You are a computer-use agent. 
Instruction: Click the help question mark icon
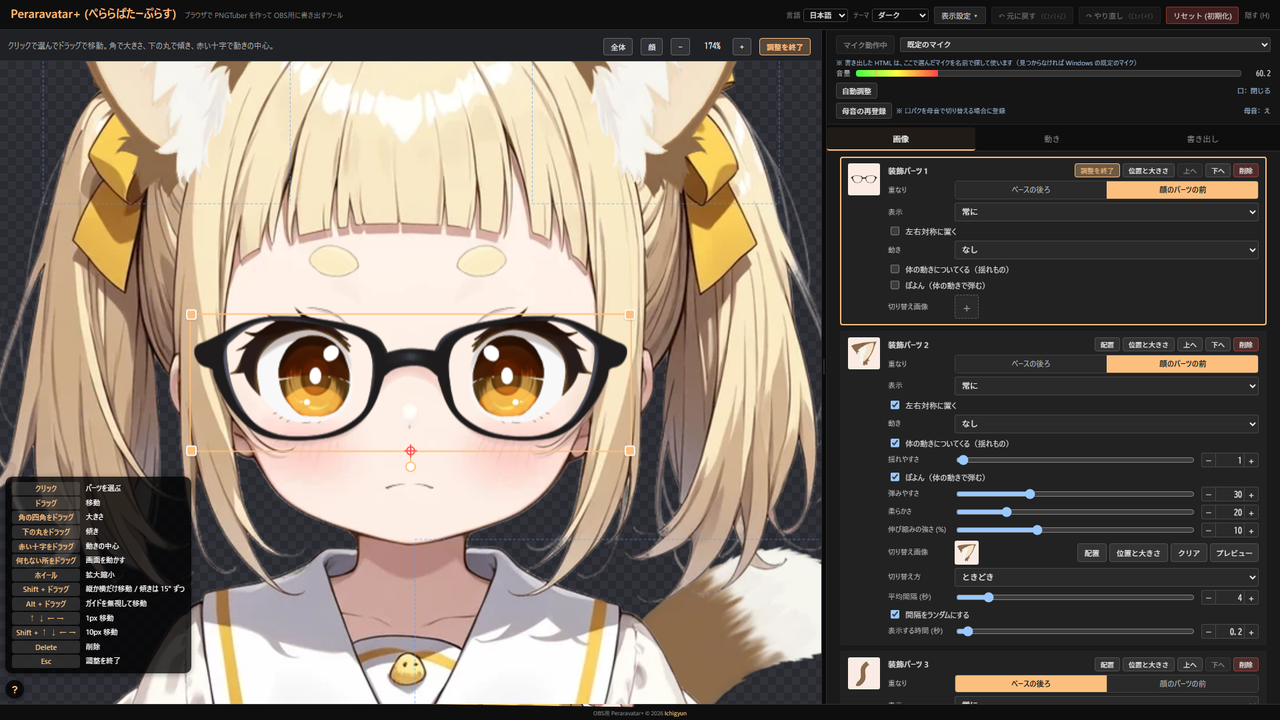(x=15, y=689)
